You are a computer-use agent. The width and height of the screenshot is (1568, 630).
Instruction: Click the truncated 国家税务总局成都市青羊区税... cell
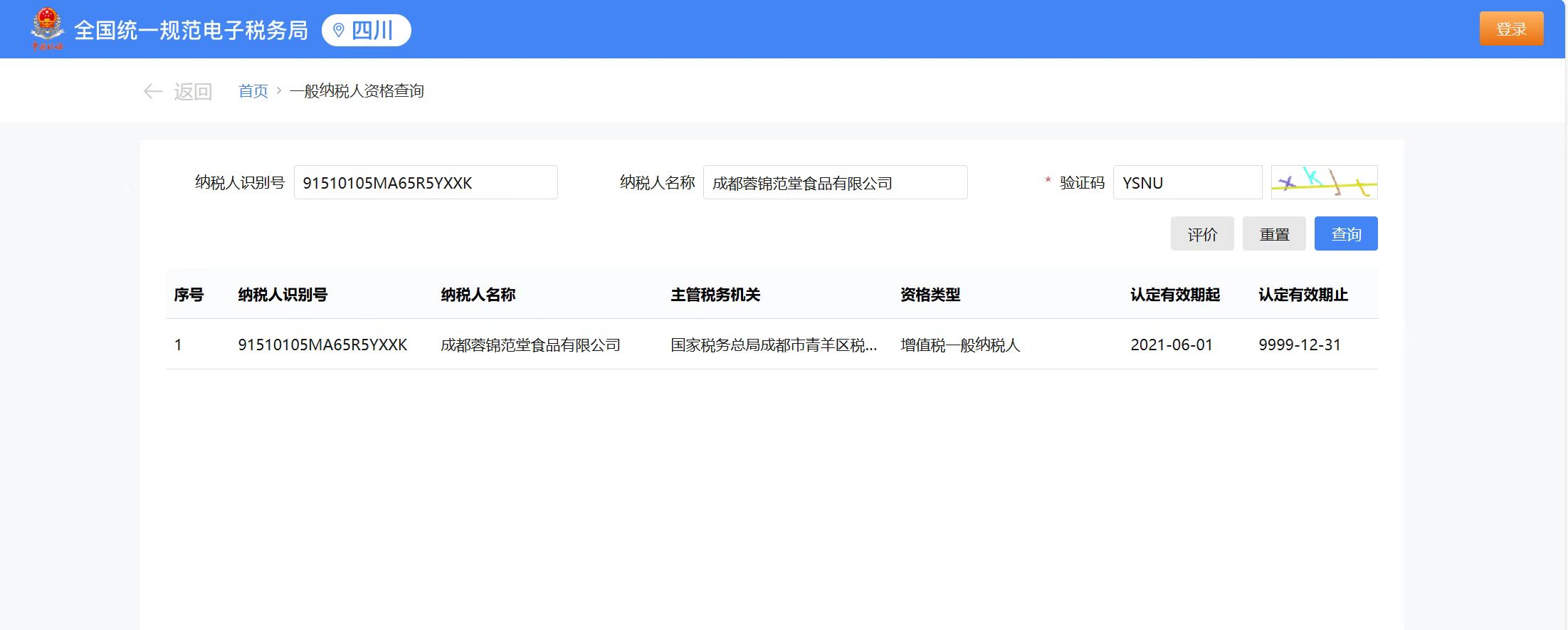(x=774, y=345)
